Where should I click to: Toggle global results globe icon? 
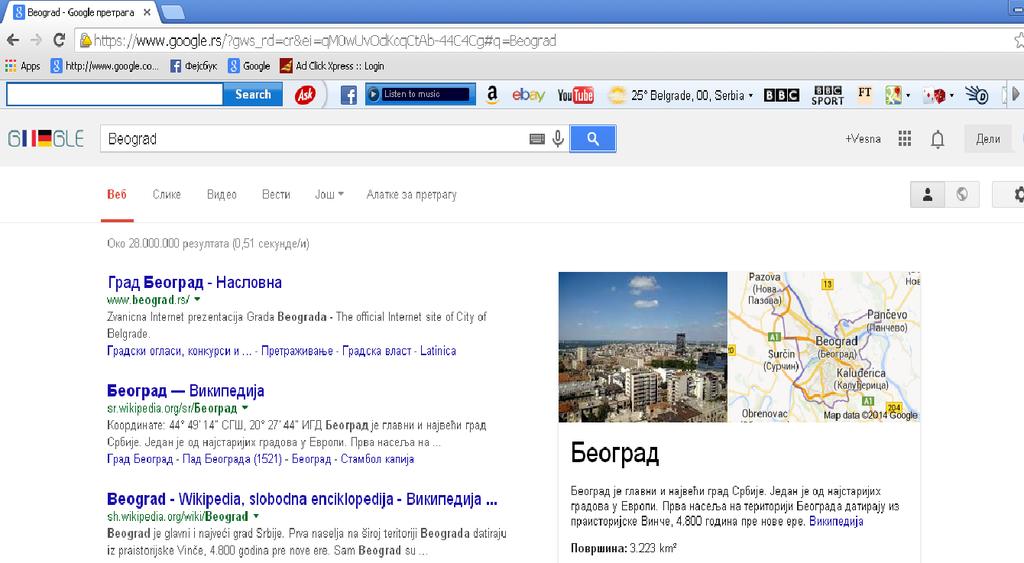coord(962,195)
